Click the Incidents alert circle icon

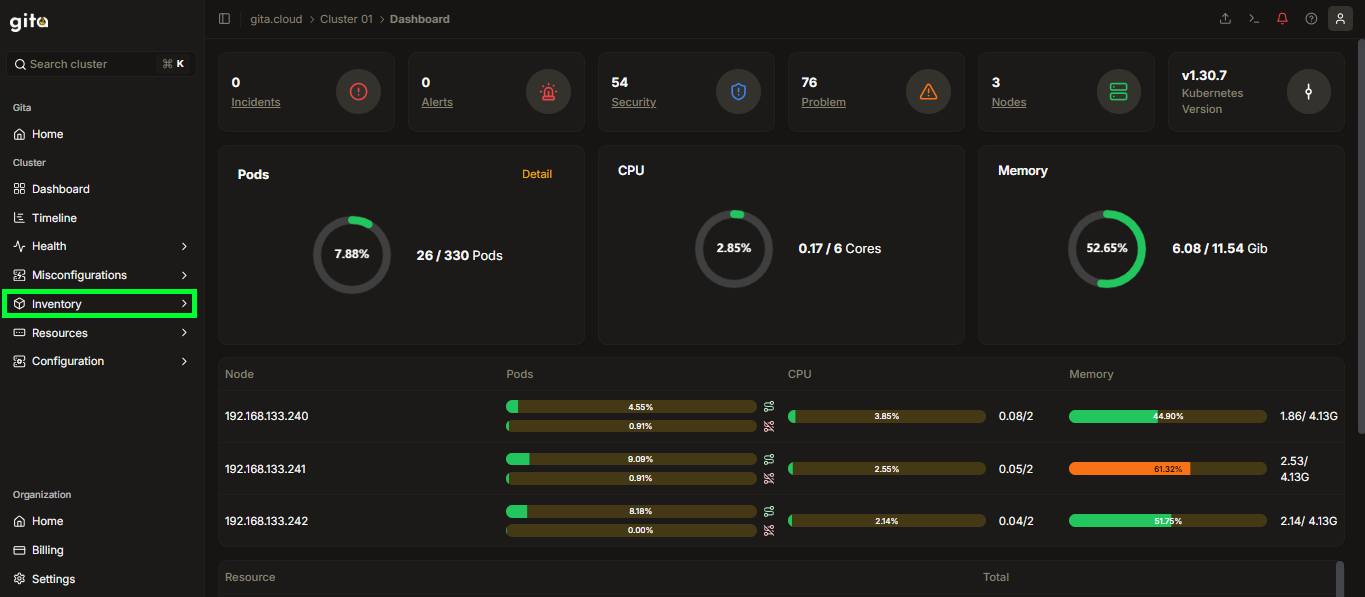(x=358, y=92)
